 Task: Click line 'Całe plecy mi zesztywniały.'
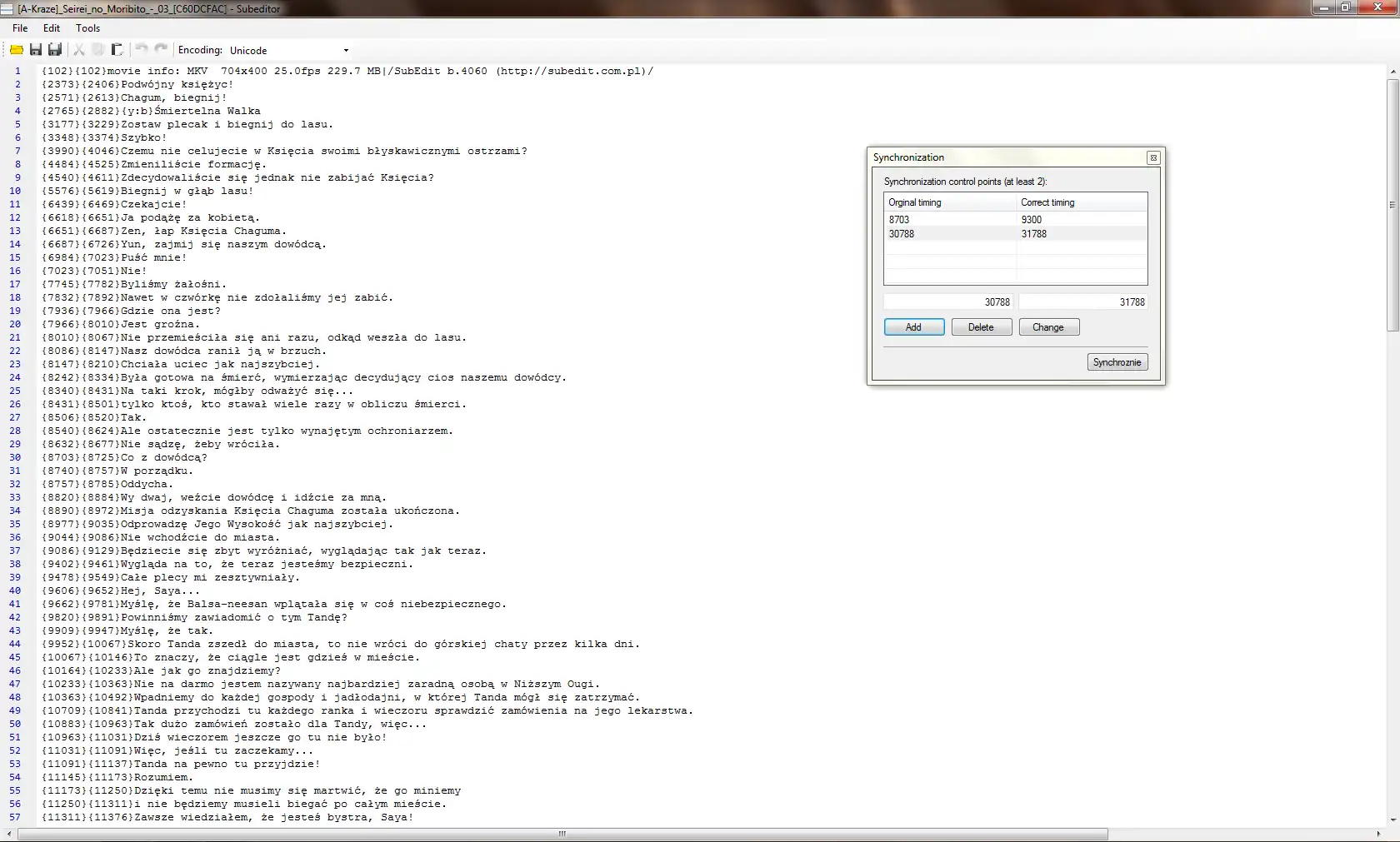(171, 577)
